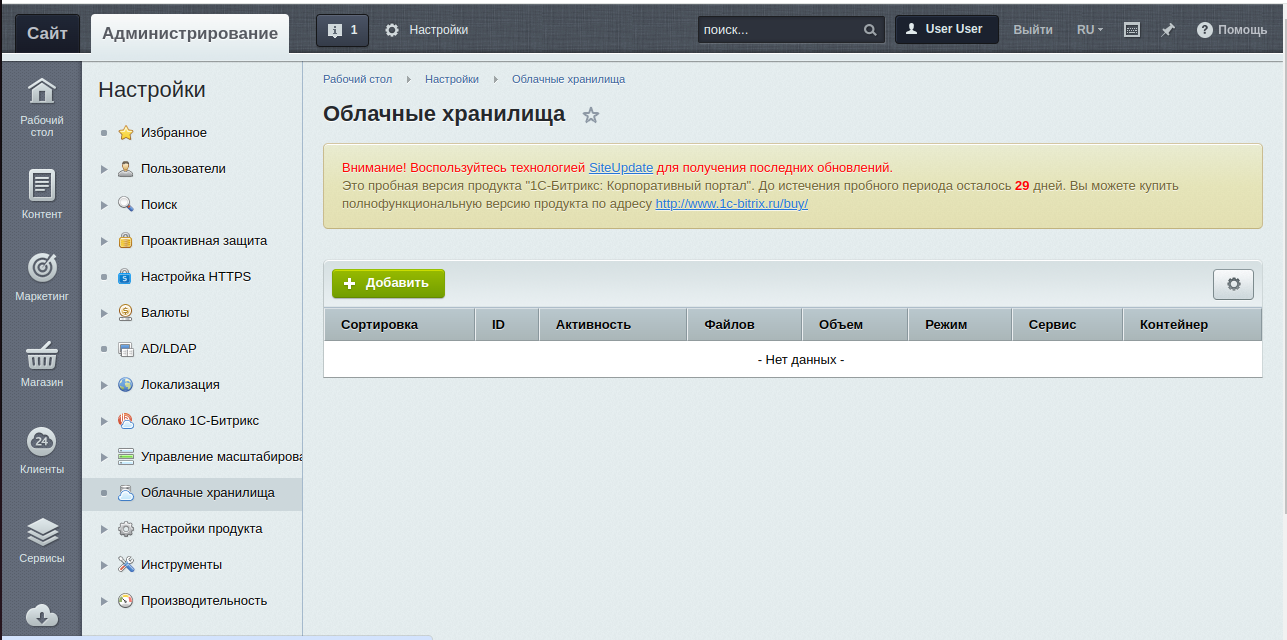Expand the Инструменты tree node
Image resolution: width=1287 pixels, height=640 pixels.
(104, 565)
